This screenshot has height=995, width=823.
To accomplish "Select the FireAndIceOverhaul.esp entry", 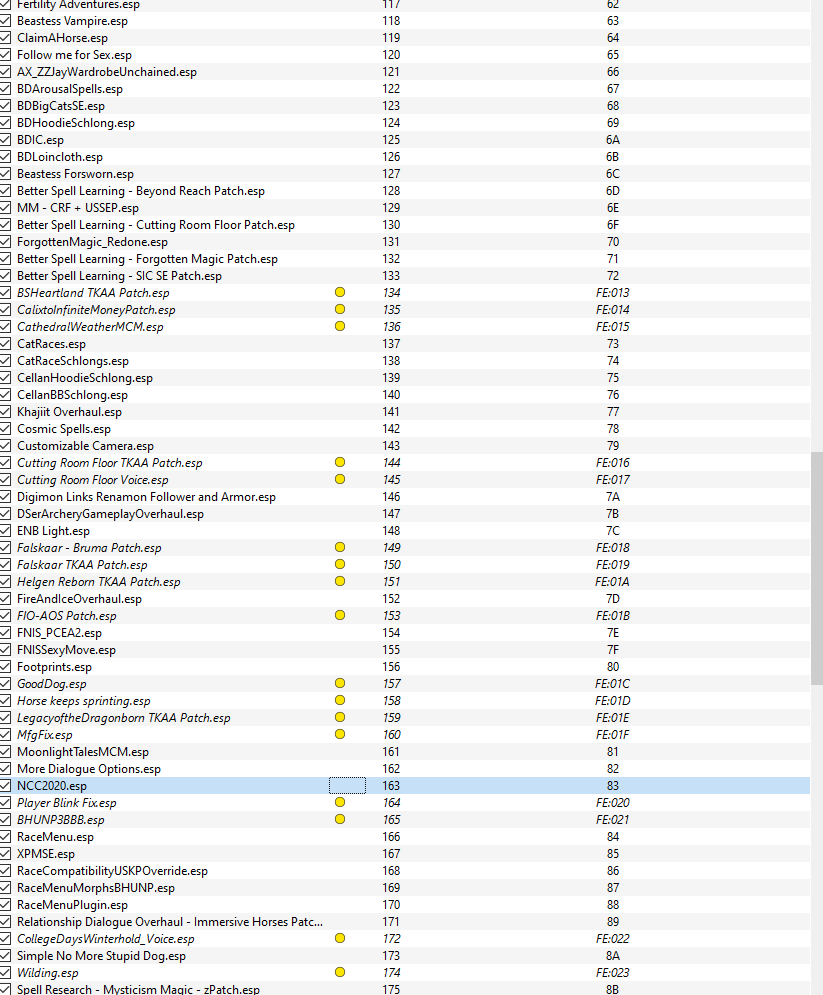I will click(405, 598).
